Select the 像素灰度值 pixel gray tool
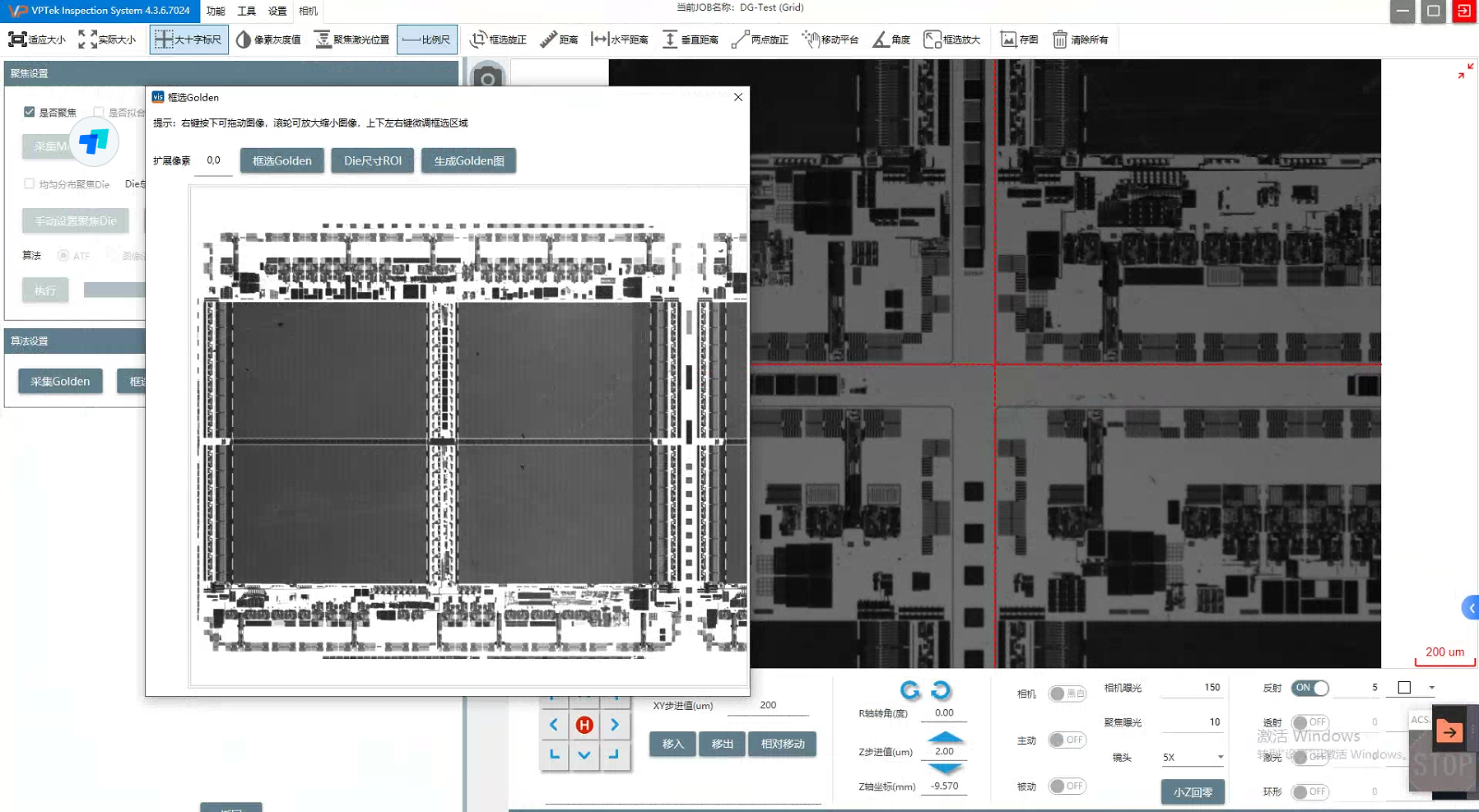Viewport: 1479px width, 812px height. click(268, 39)
